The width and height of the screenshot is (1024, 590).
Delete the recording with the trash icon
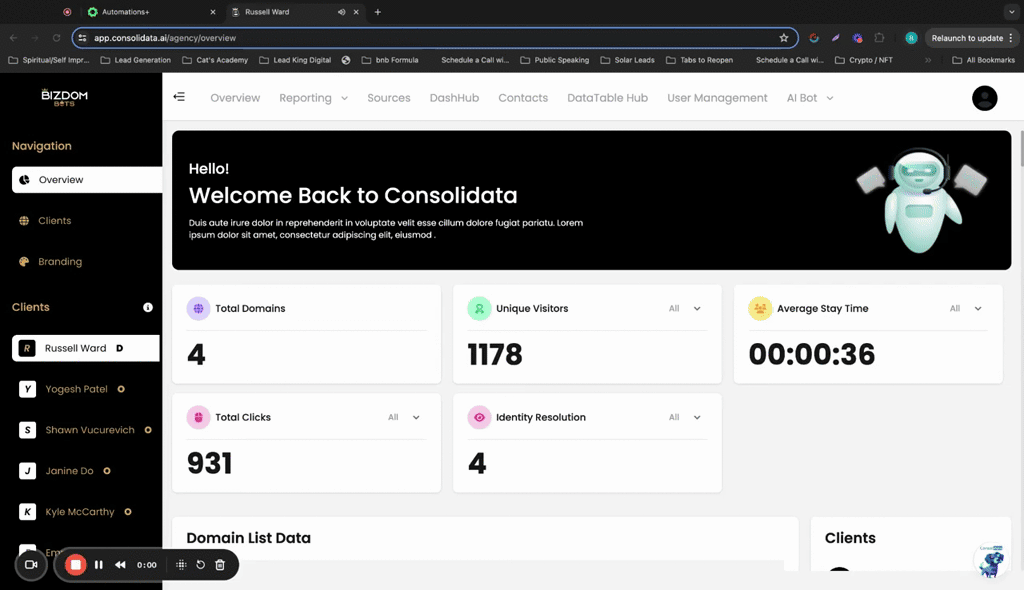click(x=220, y=565)
